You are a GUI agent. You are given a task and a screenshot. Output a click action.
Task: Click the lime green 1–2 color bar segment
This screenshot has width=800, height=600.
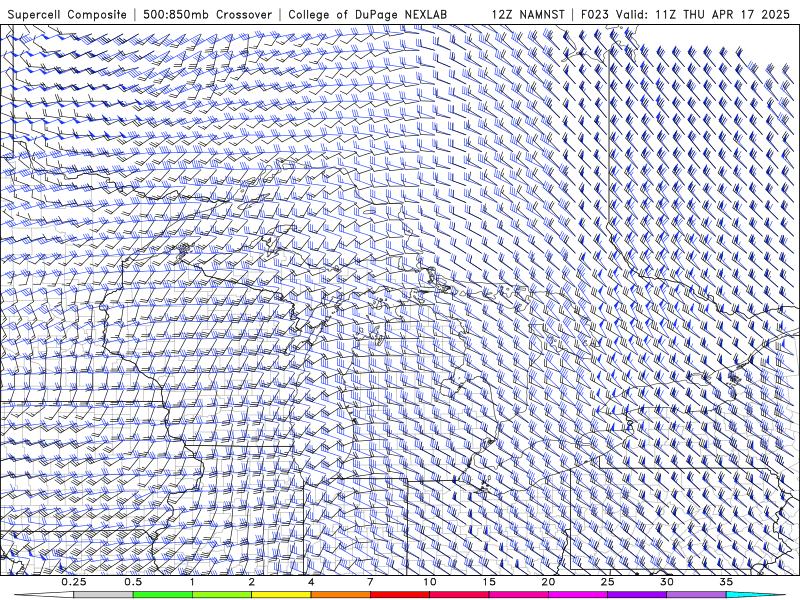222,595
